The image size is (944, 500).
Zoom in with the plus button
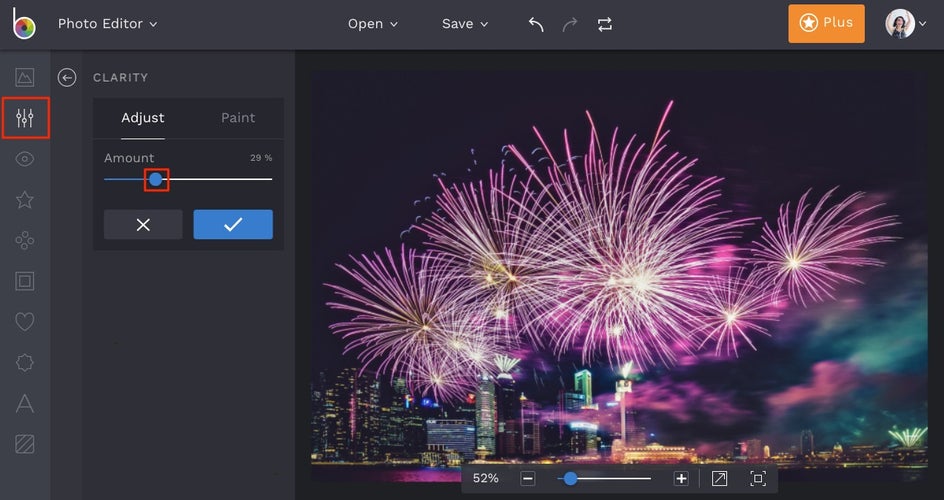pos(681,478)
